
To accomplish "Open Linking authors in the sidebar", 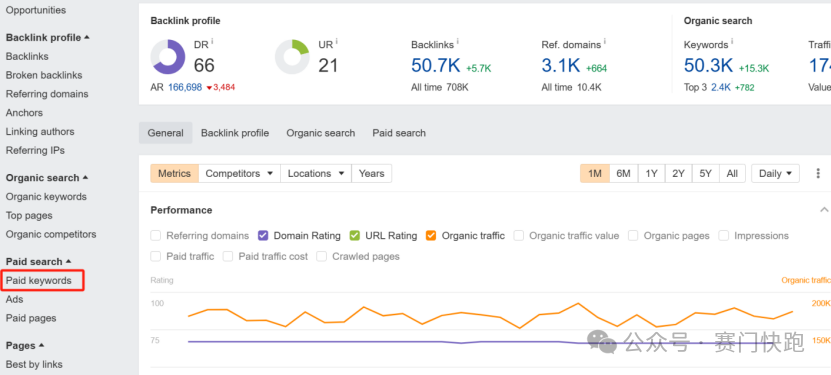I will coord(40,131).
